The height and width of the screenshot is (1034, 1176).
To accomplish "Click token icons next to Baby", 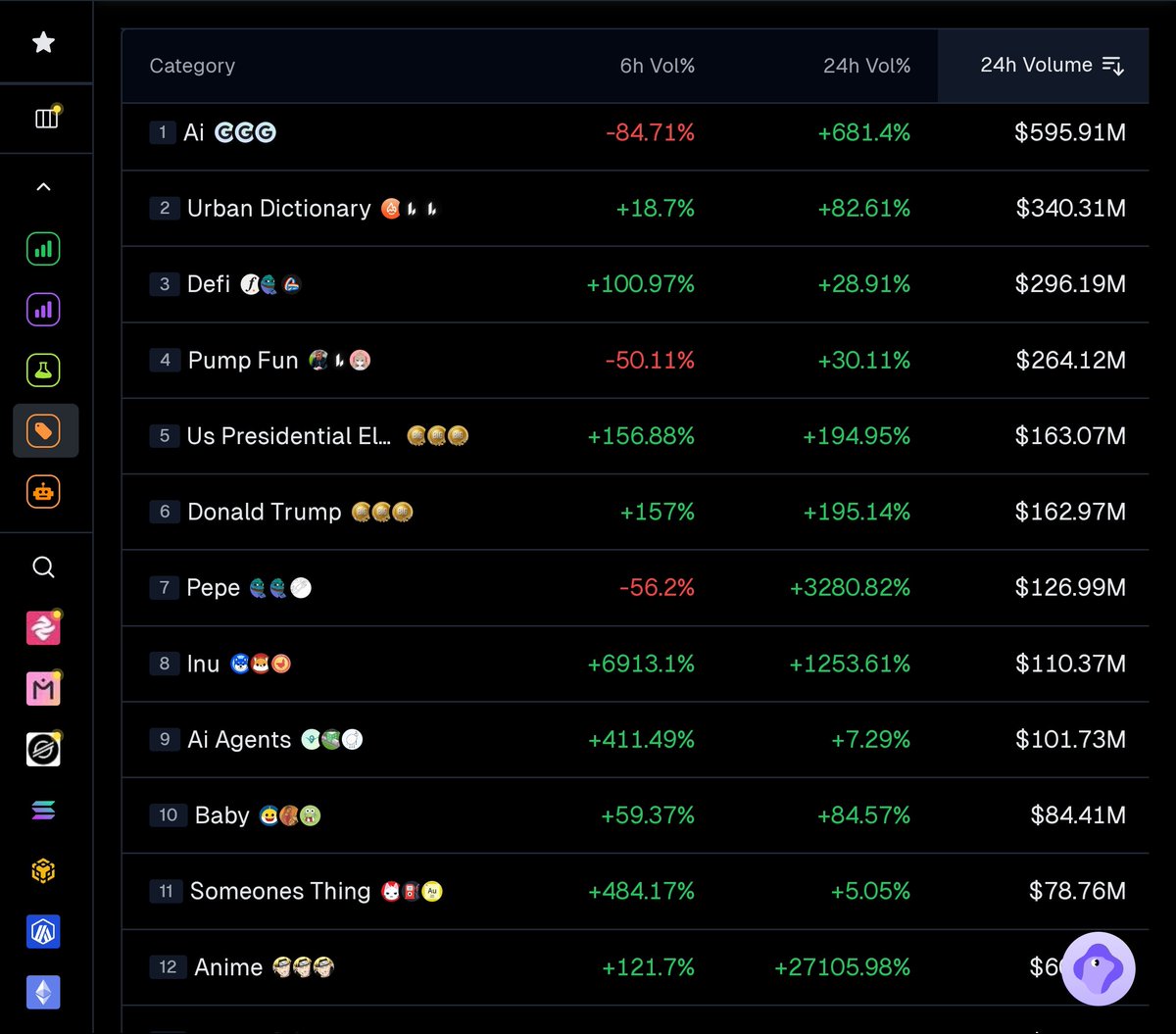I will 290,815.
